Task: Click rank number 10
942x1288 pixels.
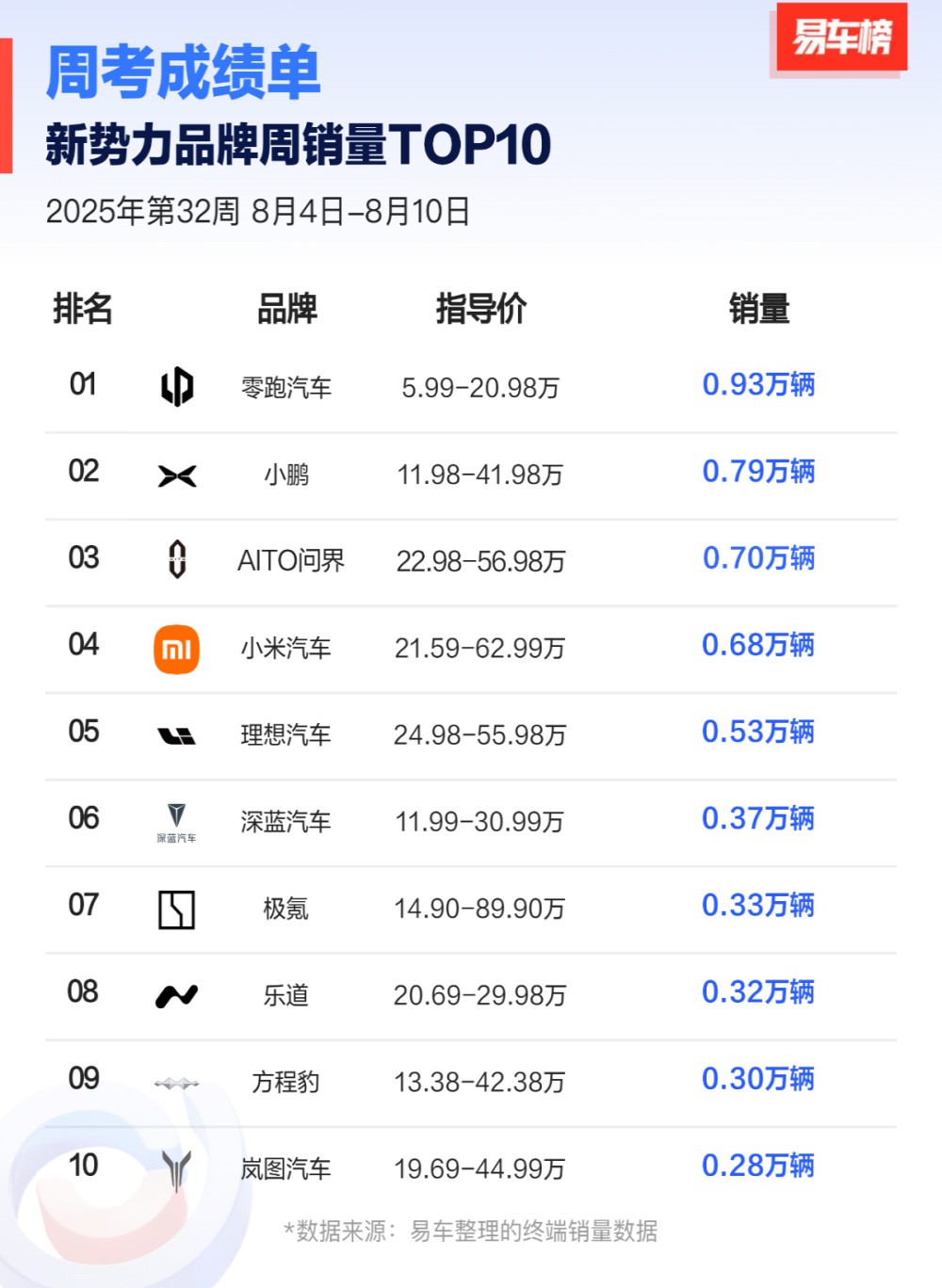Action: tap(83, 1166)
